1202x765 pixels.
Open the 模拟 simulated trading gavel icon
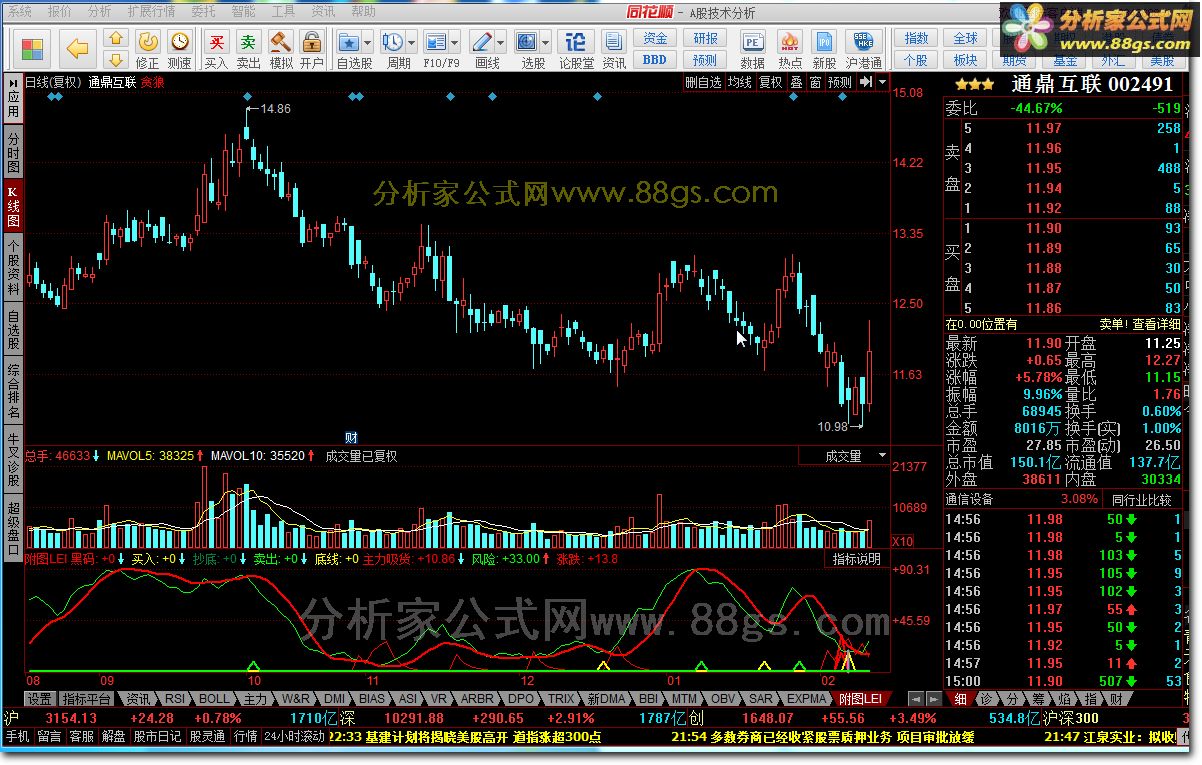point(281,48)
